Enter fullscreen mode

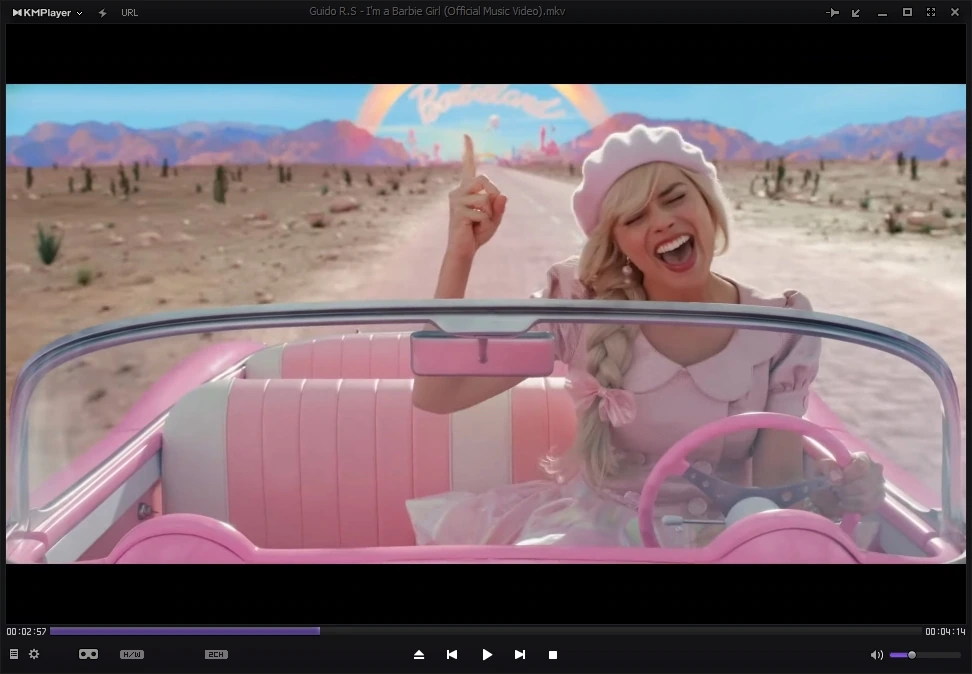coord(931,12)
